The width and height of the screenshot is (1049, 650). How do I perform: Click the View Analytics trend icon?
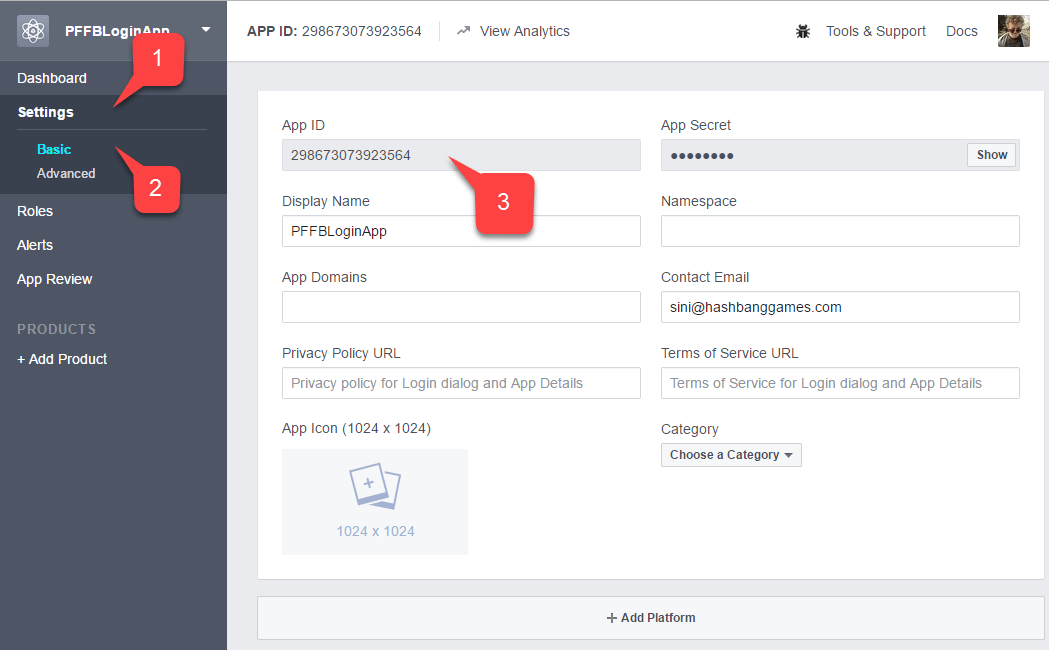463,31
